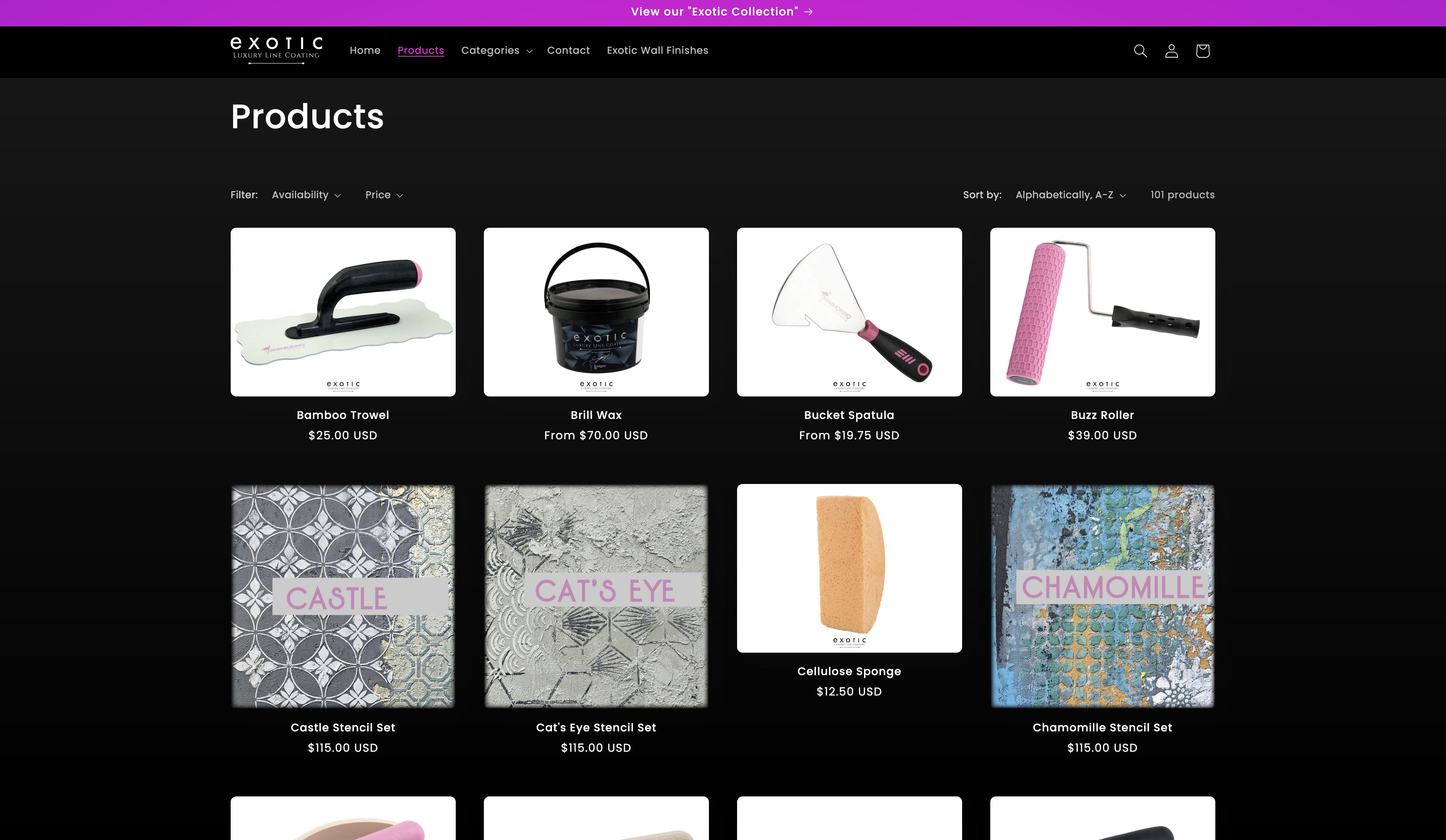The width and height of the screenshot is (1446, 840).
Task: Open the Cellulose Sponge product image
Action: [849, 568]
